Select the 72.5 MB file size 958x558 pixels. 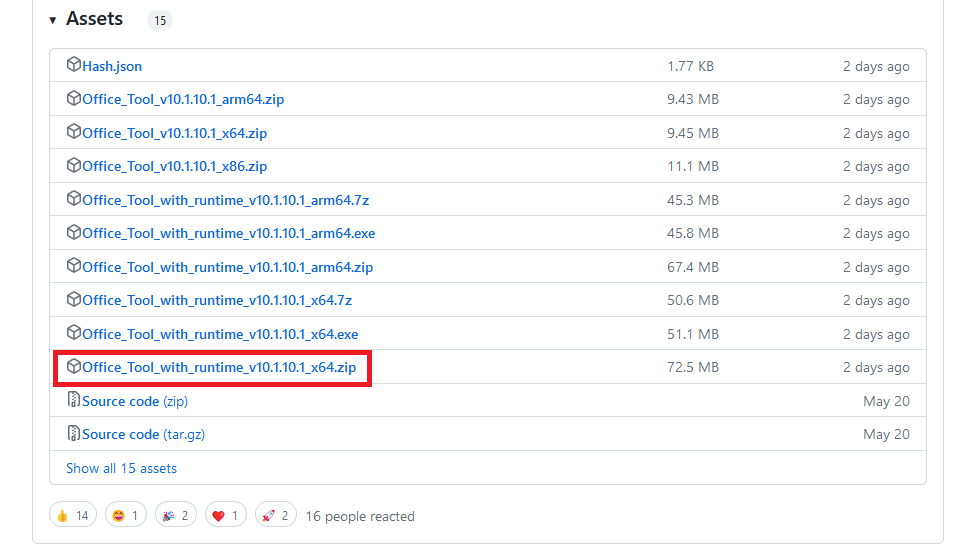[693, 367]
